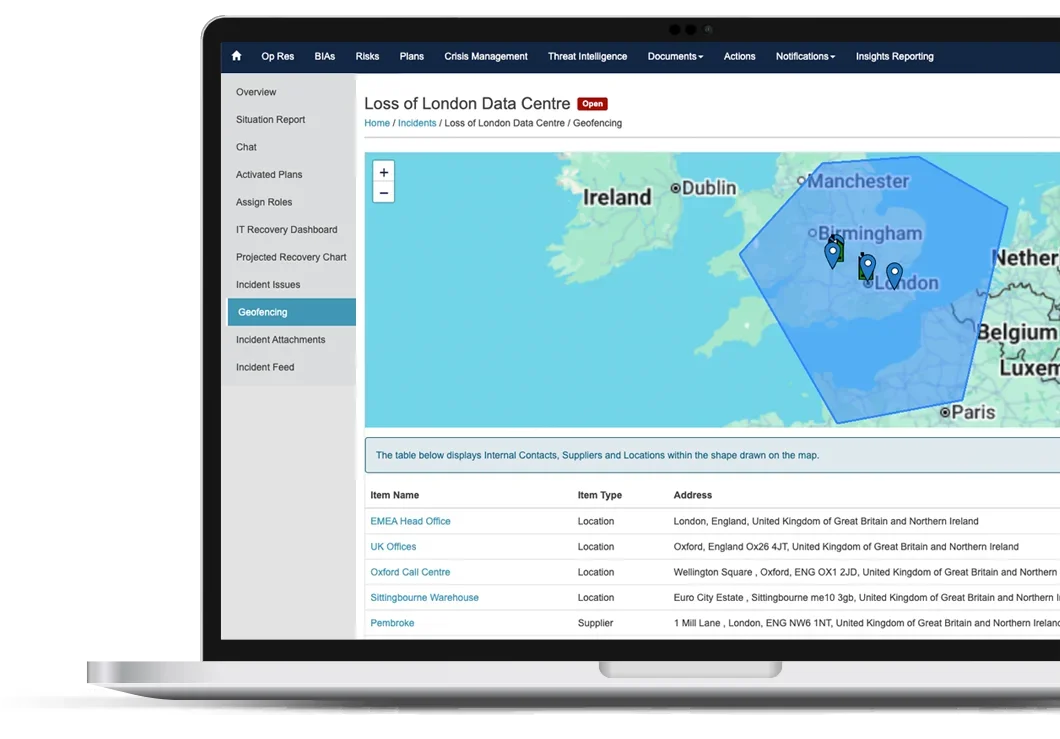Zoom out of the map with minus control
The image size is (1060, 739).
pyautogui.click(x=383, y=192)
